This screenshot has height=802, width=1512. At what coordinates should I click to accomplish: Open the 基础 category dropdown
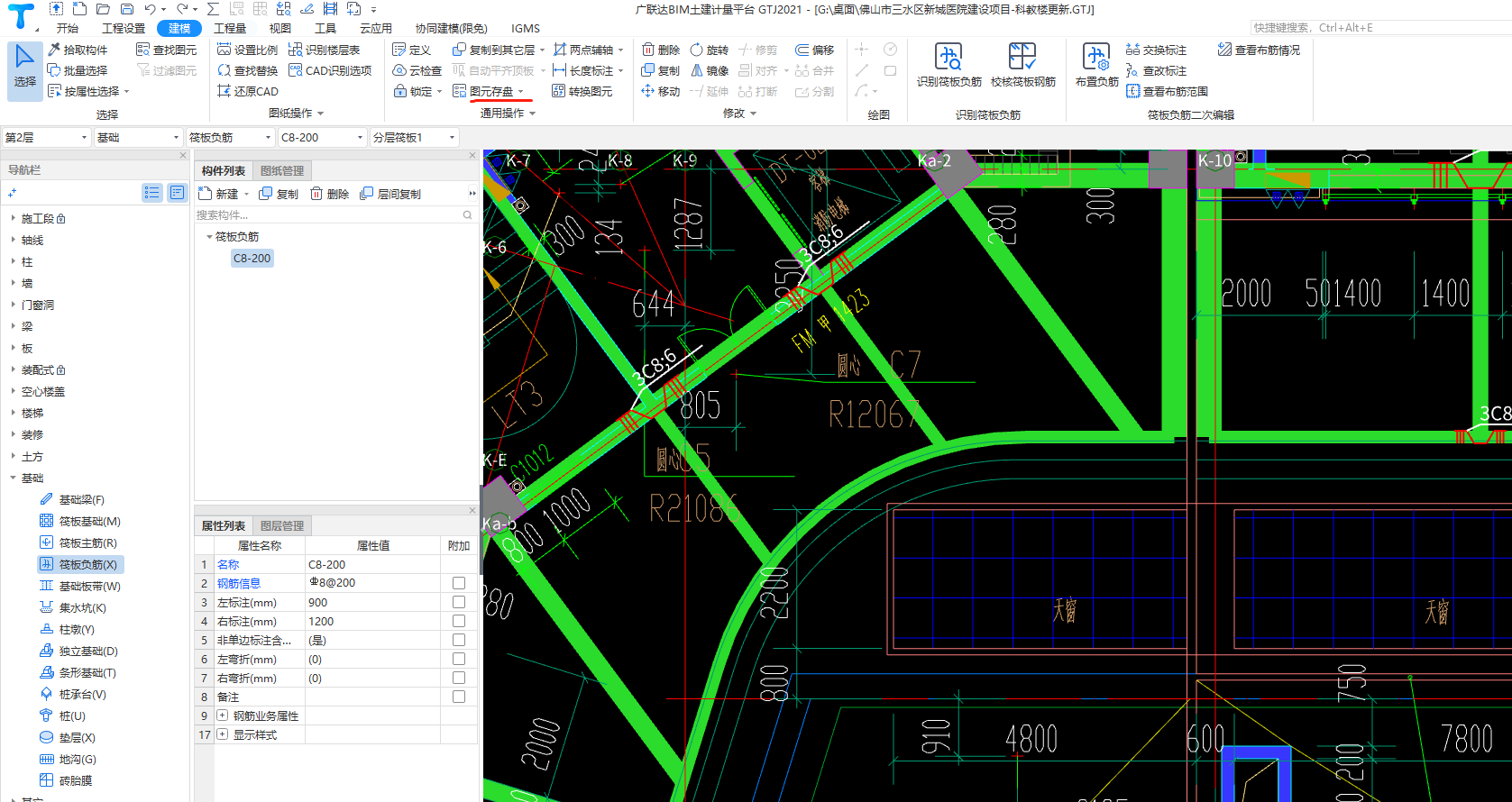[138, 138]
